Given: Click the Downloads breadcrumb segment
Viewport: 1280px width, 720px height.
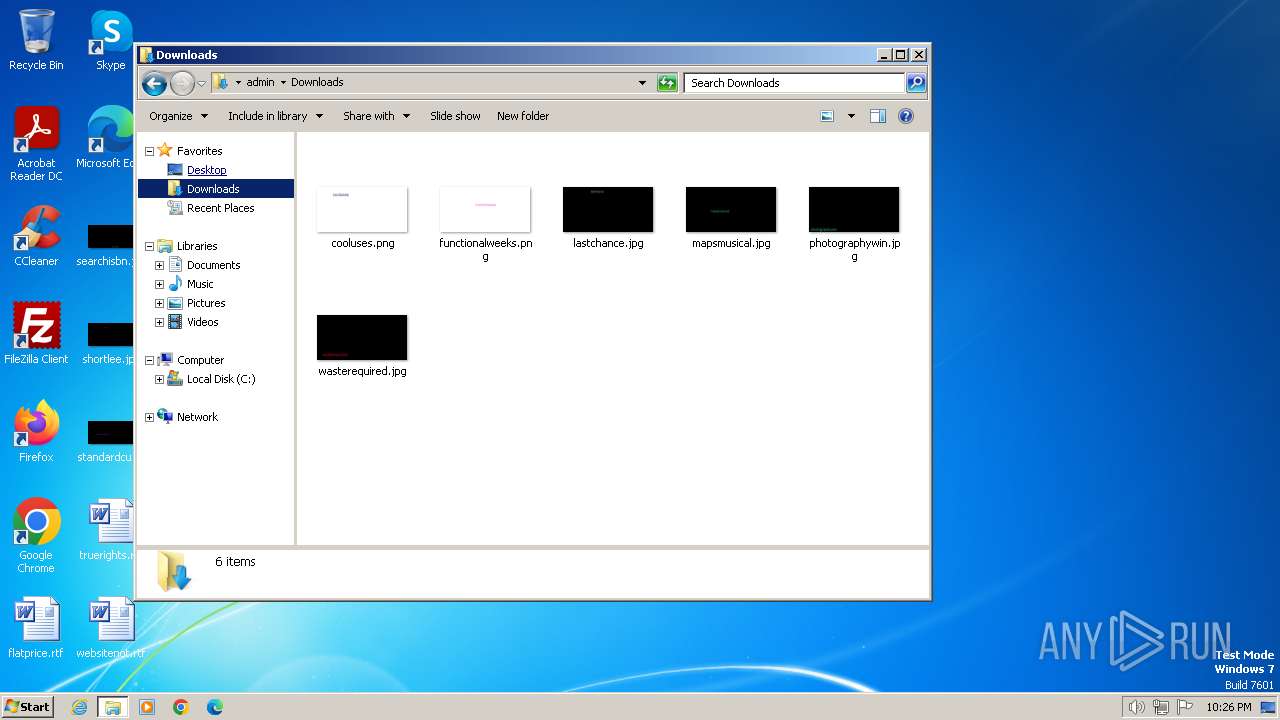Looking at the screenshot, I should pos(317,82).
